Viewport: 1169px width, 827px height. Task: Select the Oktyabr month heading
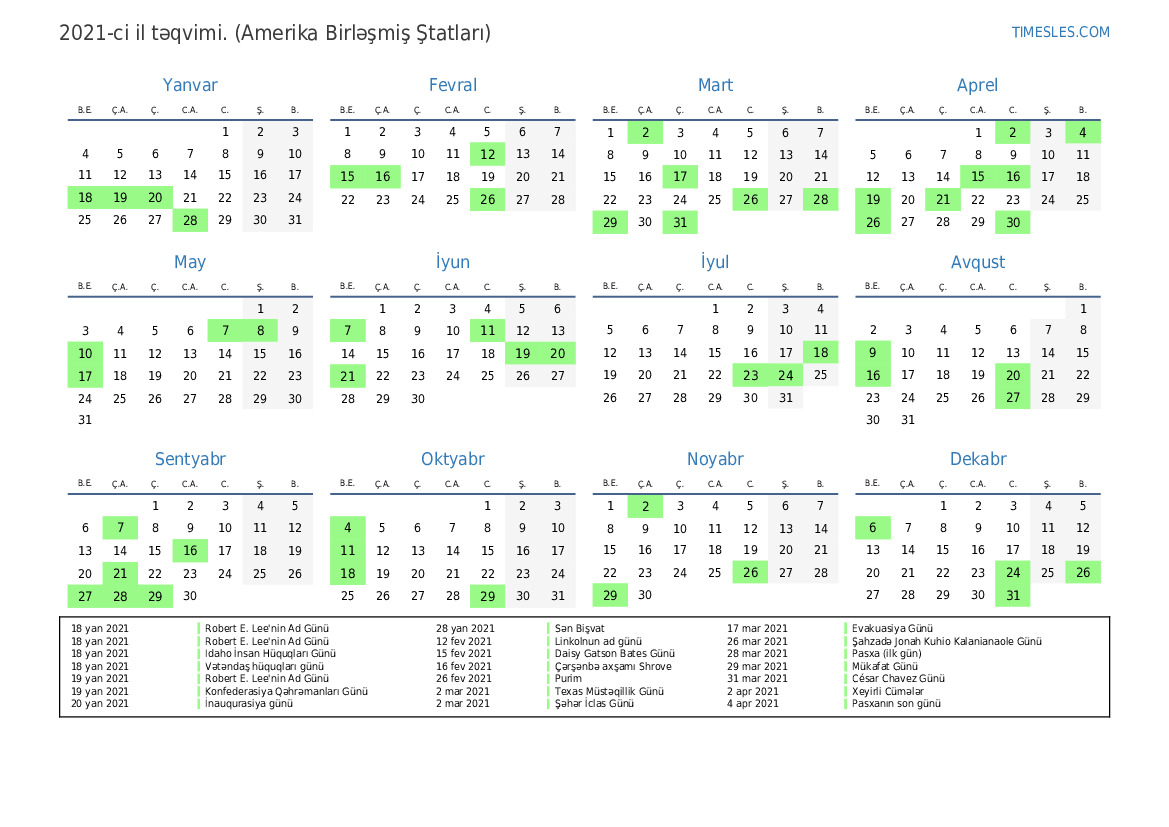(452, 460)
